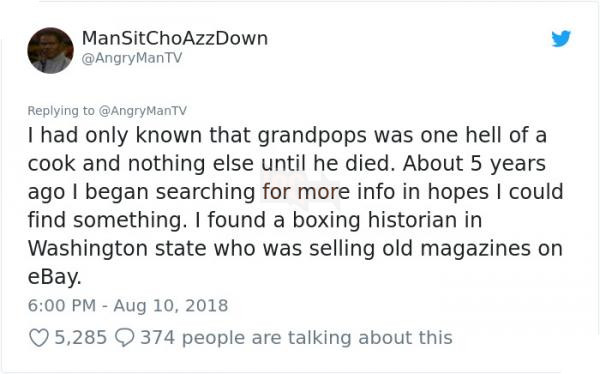This screenshot has width=600, height=374.
Task: Click the word "grandpops" in the first line
Action: pyautogui.click(x=312, y=136)
